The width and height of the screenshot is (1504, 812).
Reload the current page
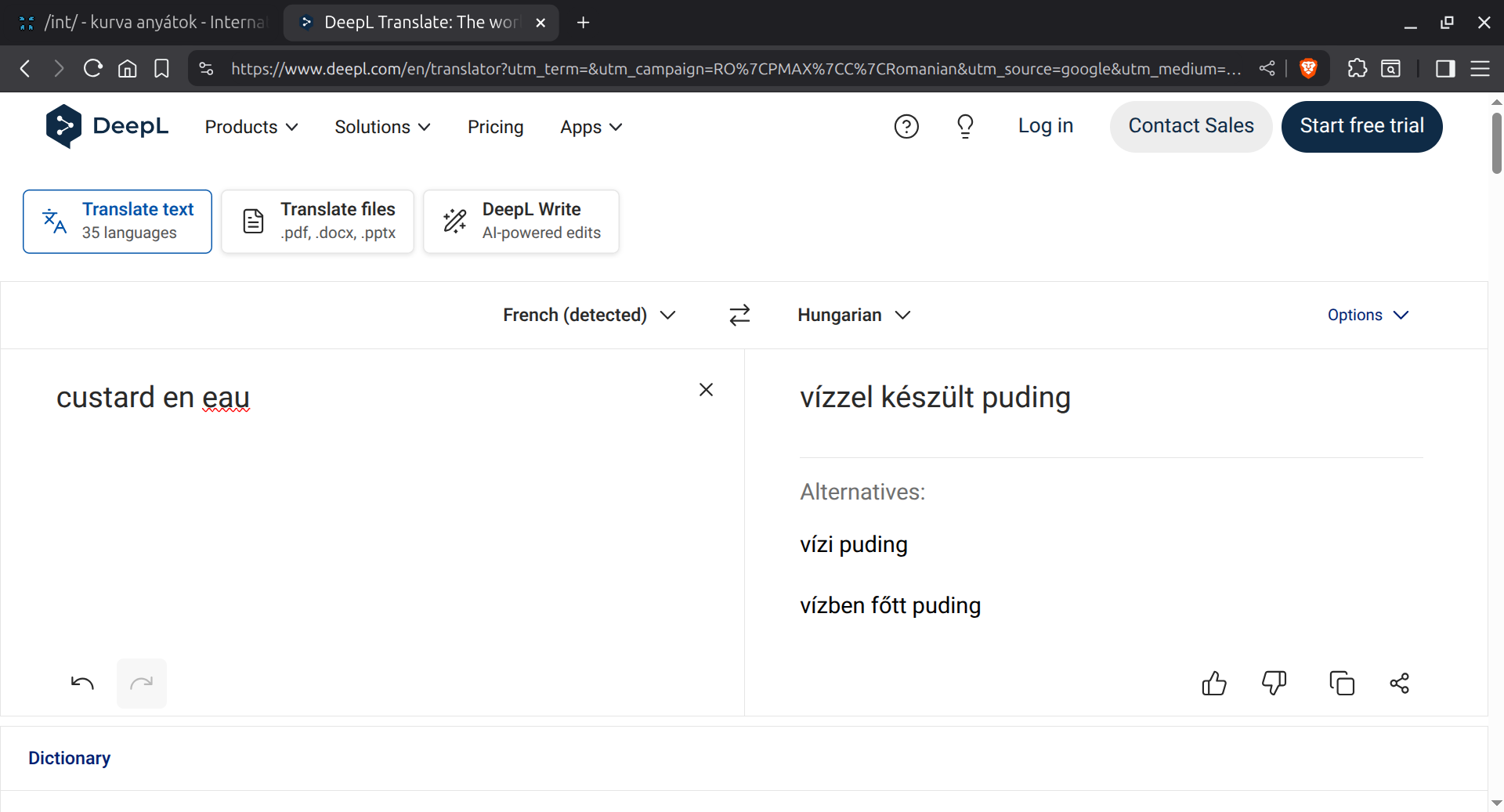[93, 69]
